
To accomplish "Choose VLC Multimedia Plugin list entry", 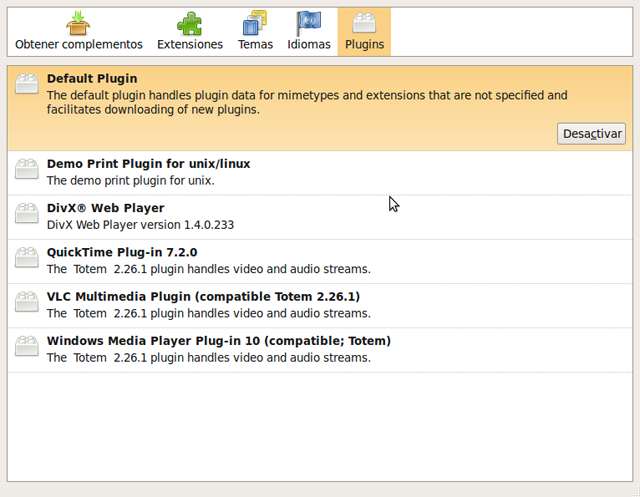I will click(x=203, y=296).
